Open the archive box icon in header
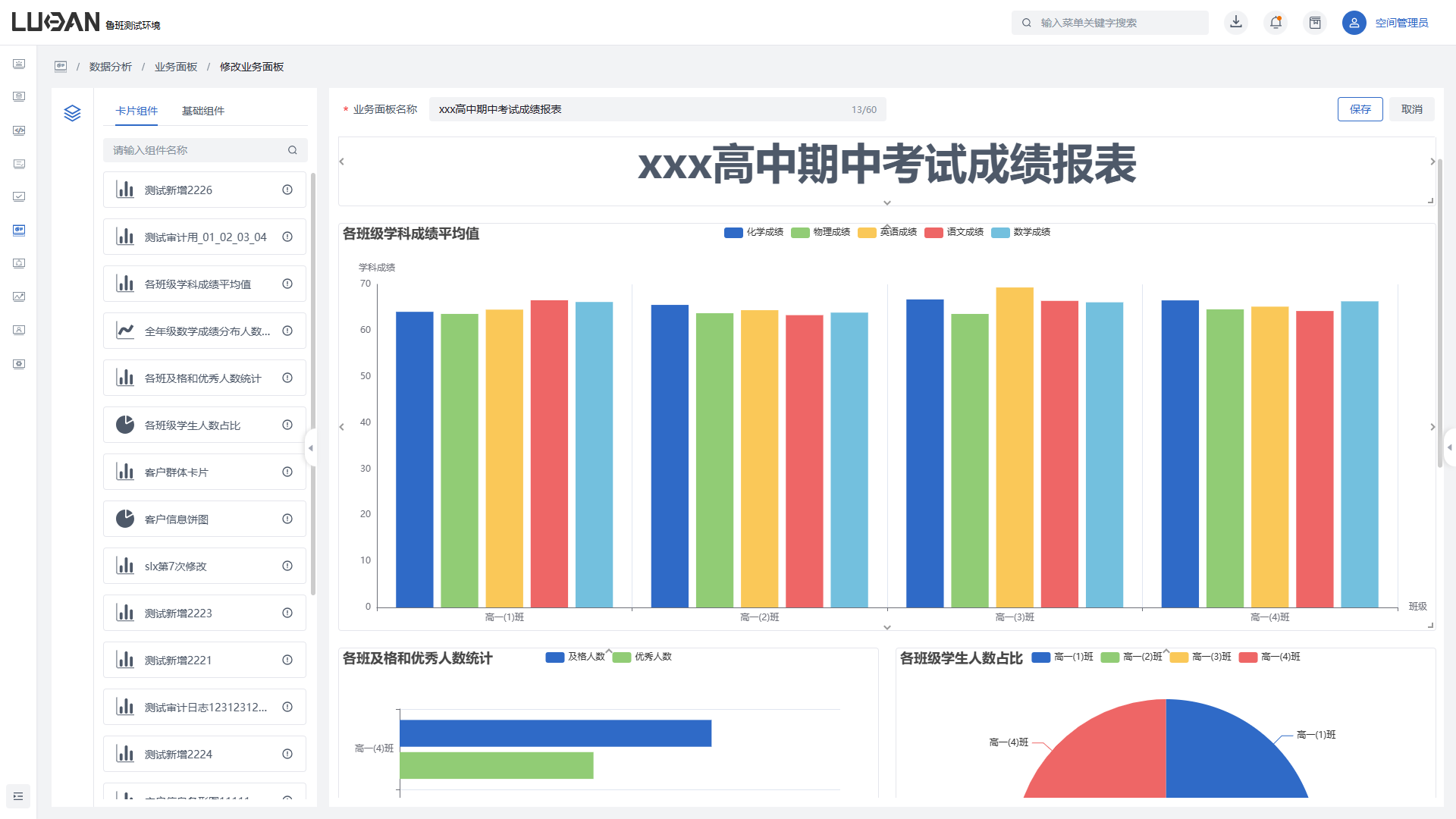This screenshot has height=819, width=1456. (1315, 23)
